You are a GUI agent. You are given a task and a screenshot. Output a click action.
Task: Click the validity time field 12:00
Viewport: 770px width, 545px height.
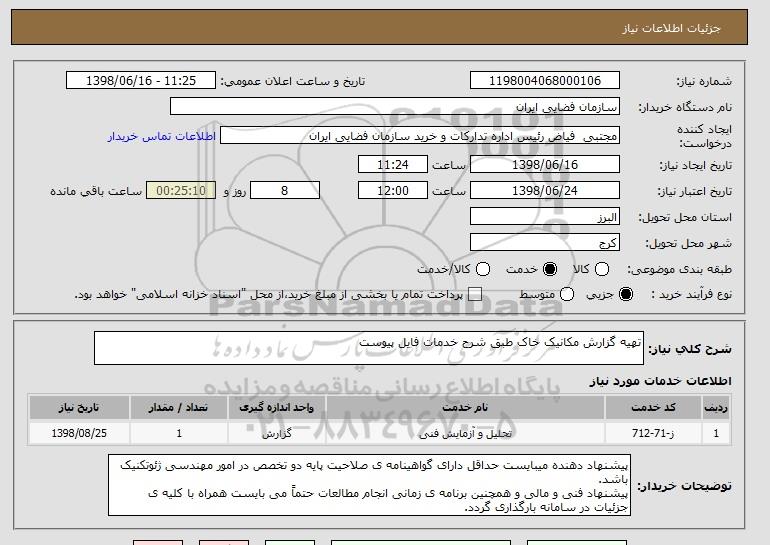click(393, 191)
